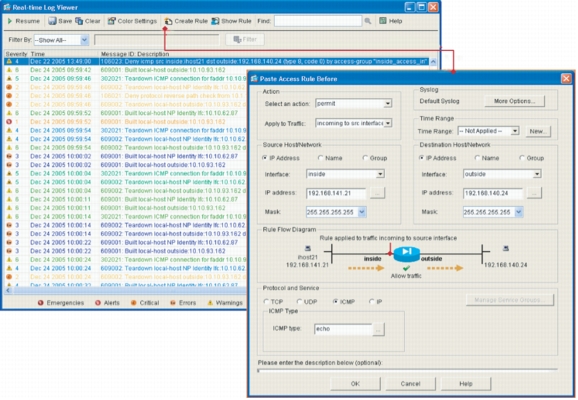The image size is (578, 400).
Task: Click OK in Paste Access Rule dialog
Action: click(x=355, y=384)
